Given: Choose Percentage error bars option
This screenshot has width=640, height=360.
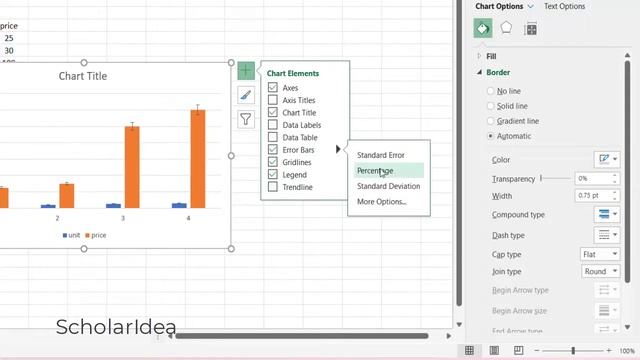Looking at the screenshot, I should tap(389, 171).
